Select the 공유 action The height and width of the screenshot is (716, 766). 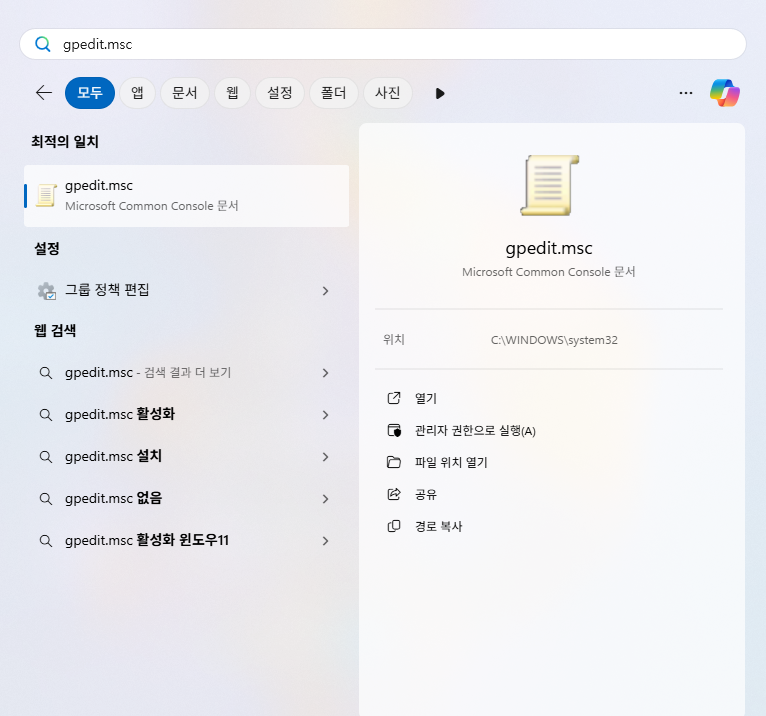pos(426,494)
